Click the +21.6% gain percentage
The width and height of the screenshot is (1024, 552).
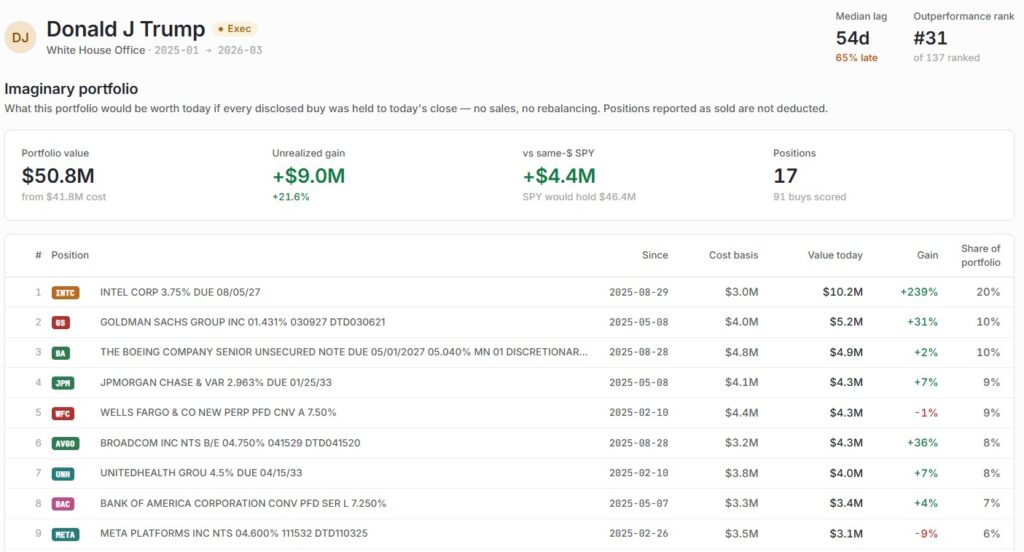pos(291,197)
